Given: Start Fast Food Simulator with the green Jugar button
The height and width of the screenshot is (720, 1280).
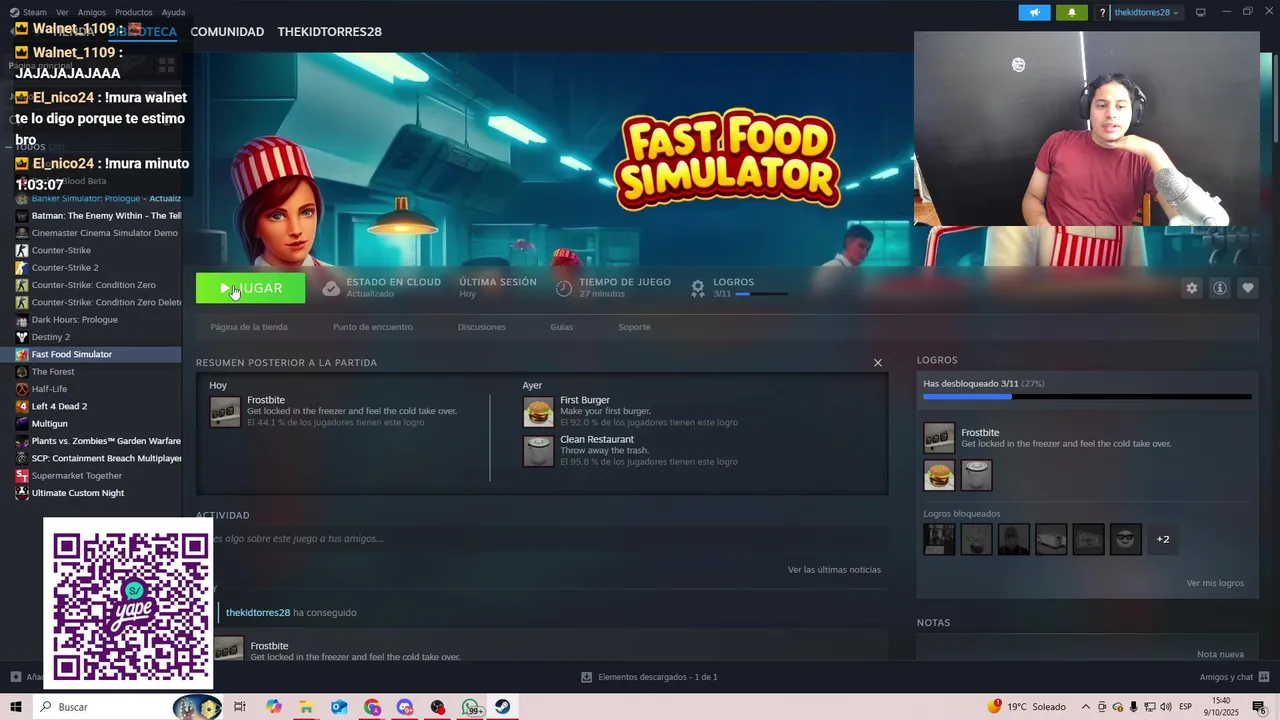Looking at the screenshot, I should (x=250, y=288).
